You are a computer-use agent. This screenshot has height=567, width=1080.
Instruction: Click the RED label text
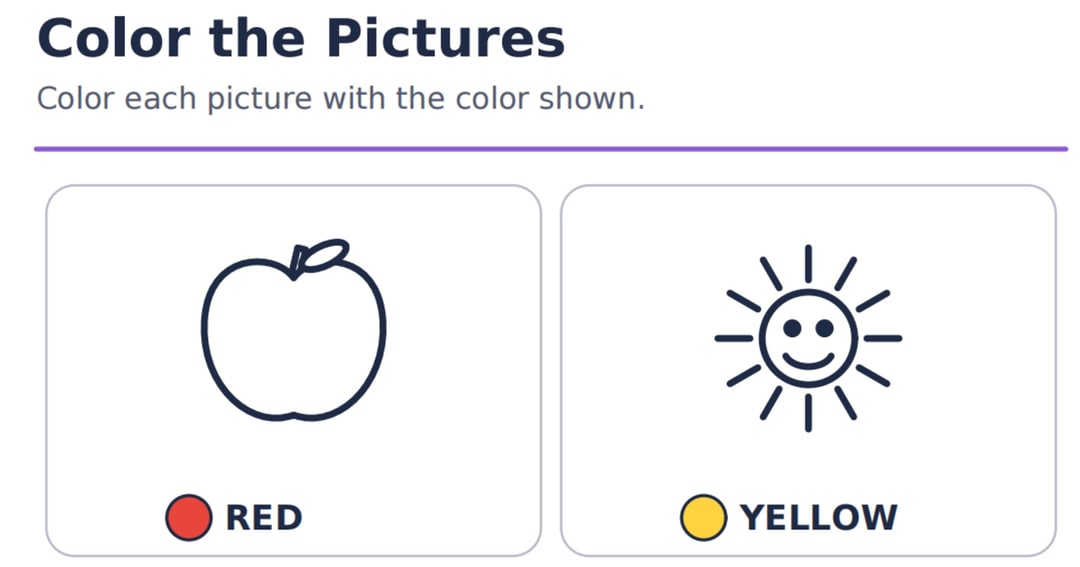(264, 517)
